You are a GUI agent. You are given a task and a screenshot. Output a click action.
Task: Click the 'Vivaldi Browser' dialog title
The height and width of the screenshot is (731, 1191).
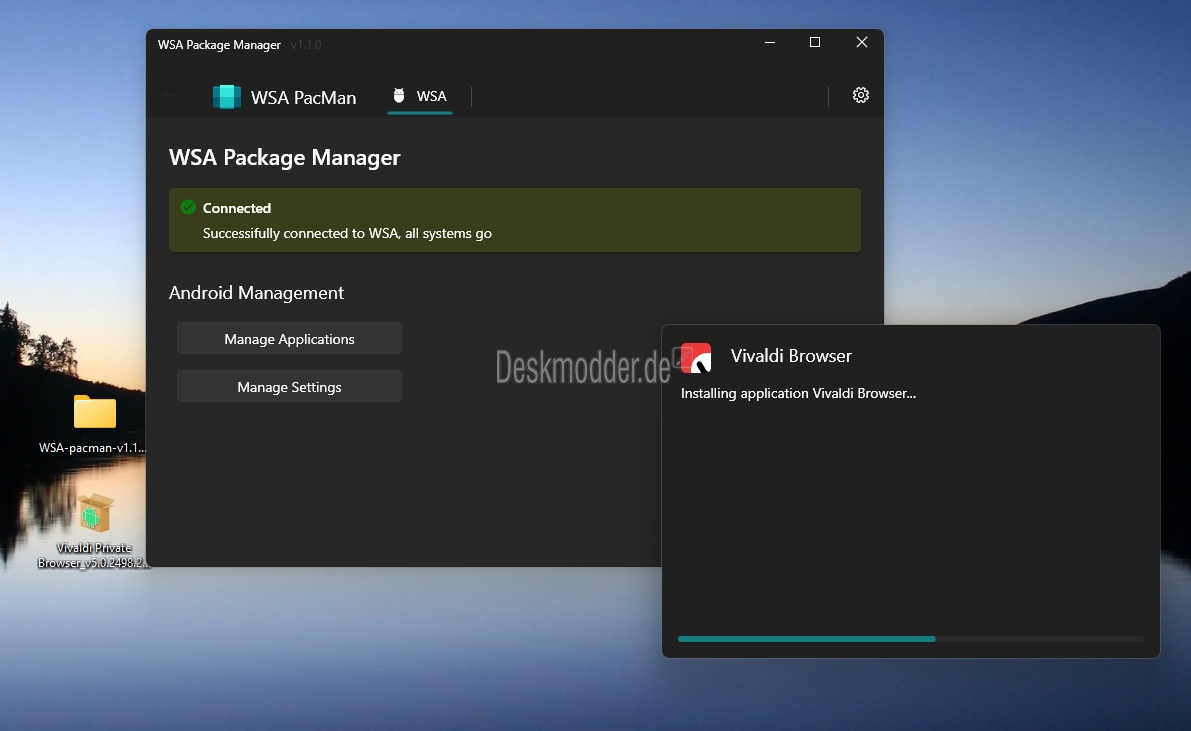pos(791,356)
